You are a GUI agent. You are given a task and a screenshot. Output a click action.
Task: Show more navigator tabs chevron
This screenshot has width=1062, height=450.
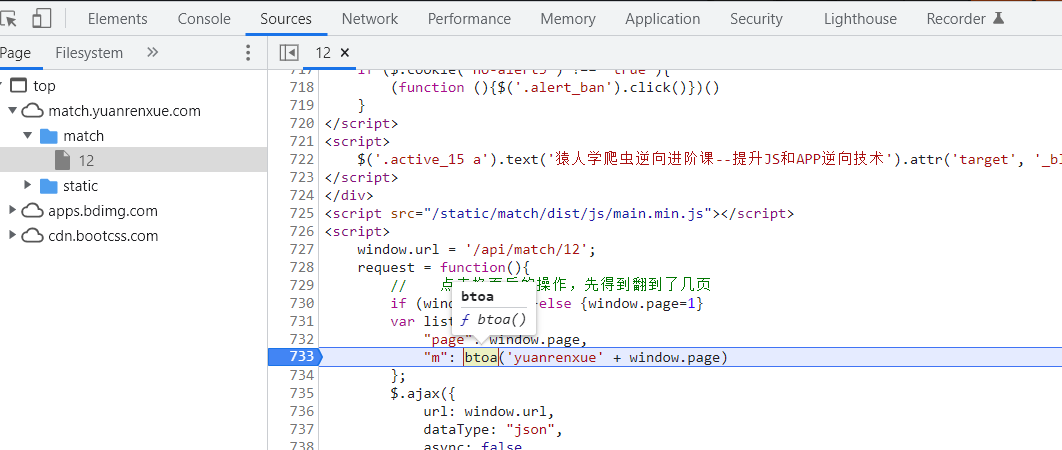(x=152, y=52)
